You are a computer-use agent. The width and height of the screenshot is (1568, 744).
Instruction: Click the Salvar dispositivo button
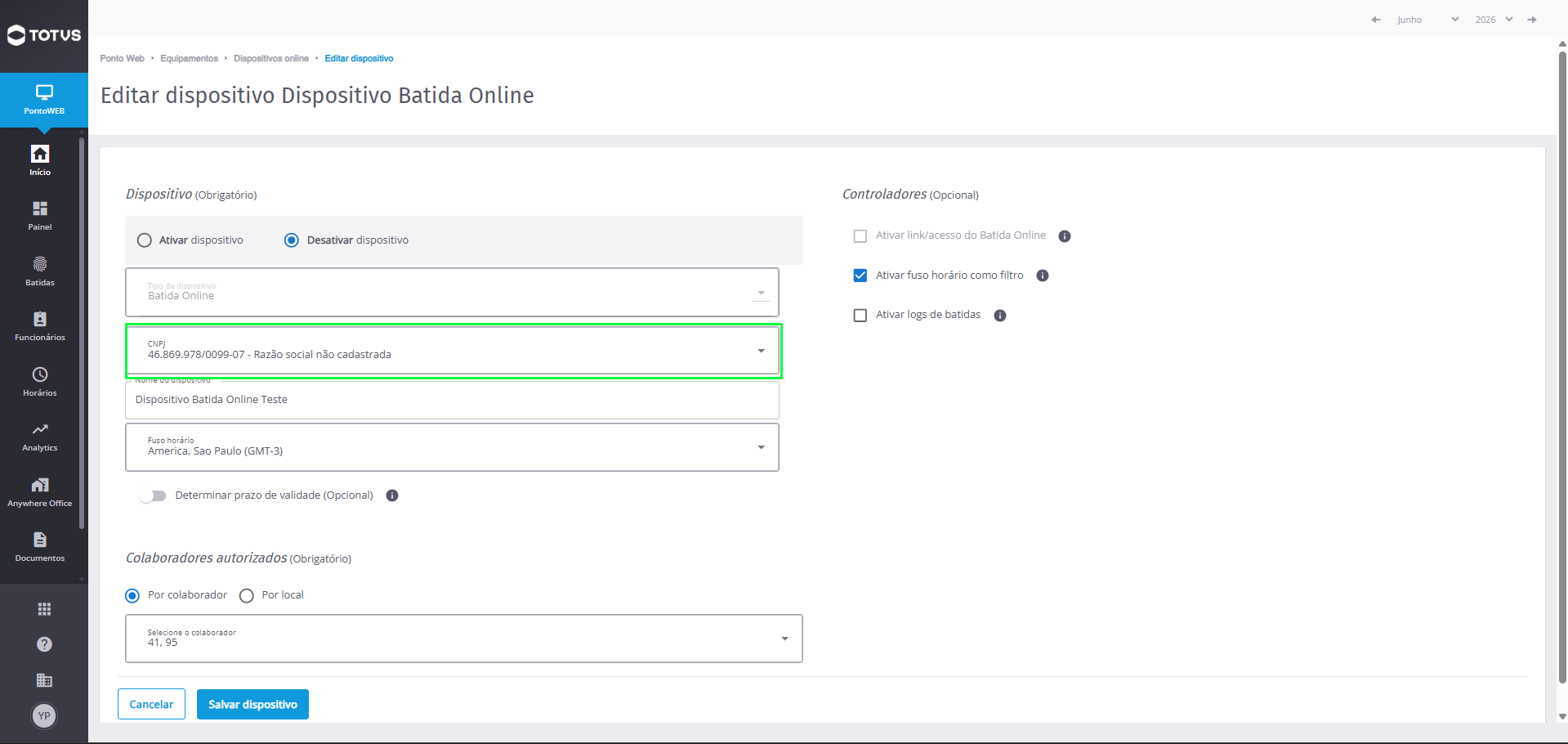coord(252,704)
